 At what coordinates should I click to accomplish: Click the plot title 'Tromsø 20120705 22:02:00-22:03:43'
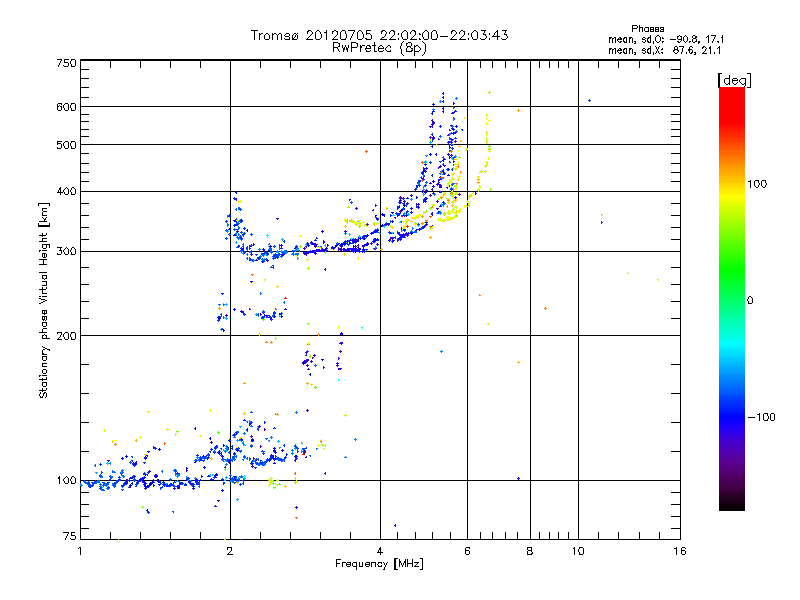tap(379, 35)
